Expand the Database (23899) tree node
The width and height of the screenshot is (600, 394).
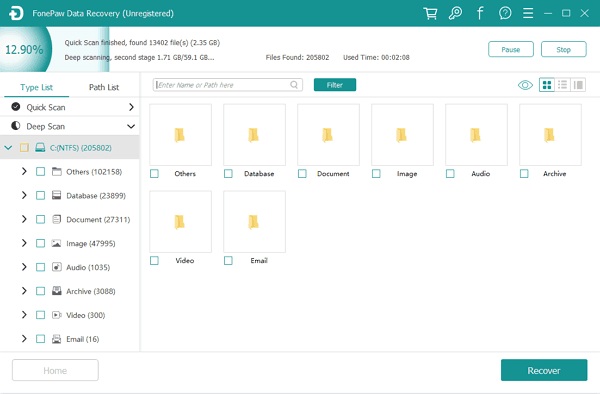24,195
